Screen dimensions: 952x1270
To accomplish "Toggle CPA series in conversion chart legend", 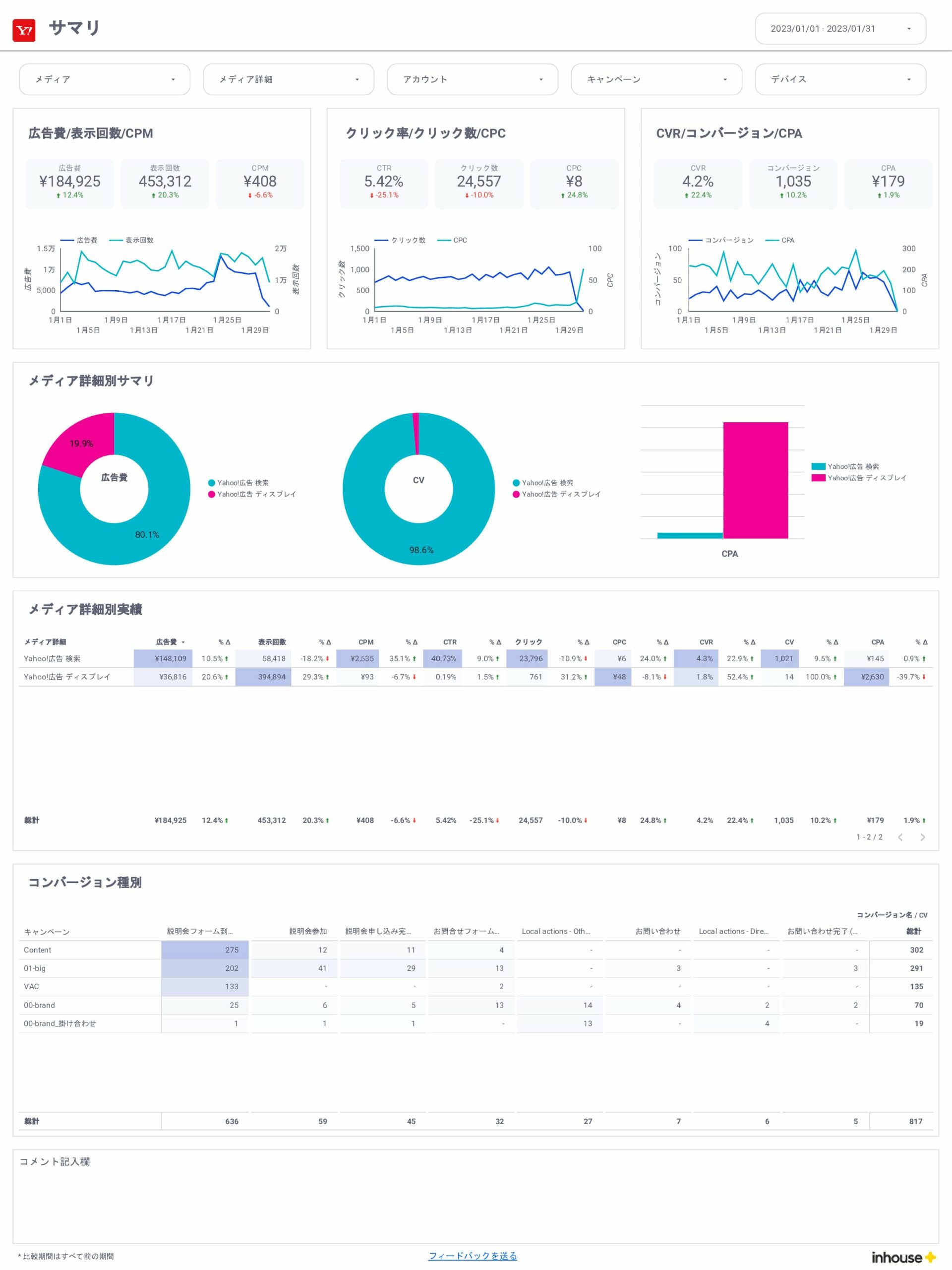I will coord(780,240).
